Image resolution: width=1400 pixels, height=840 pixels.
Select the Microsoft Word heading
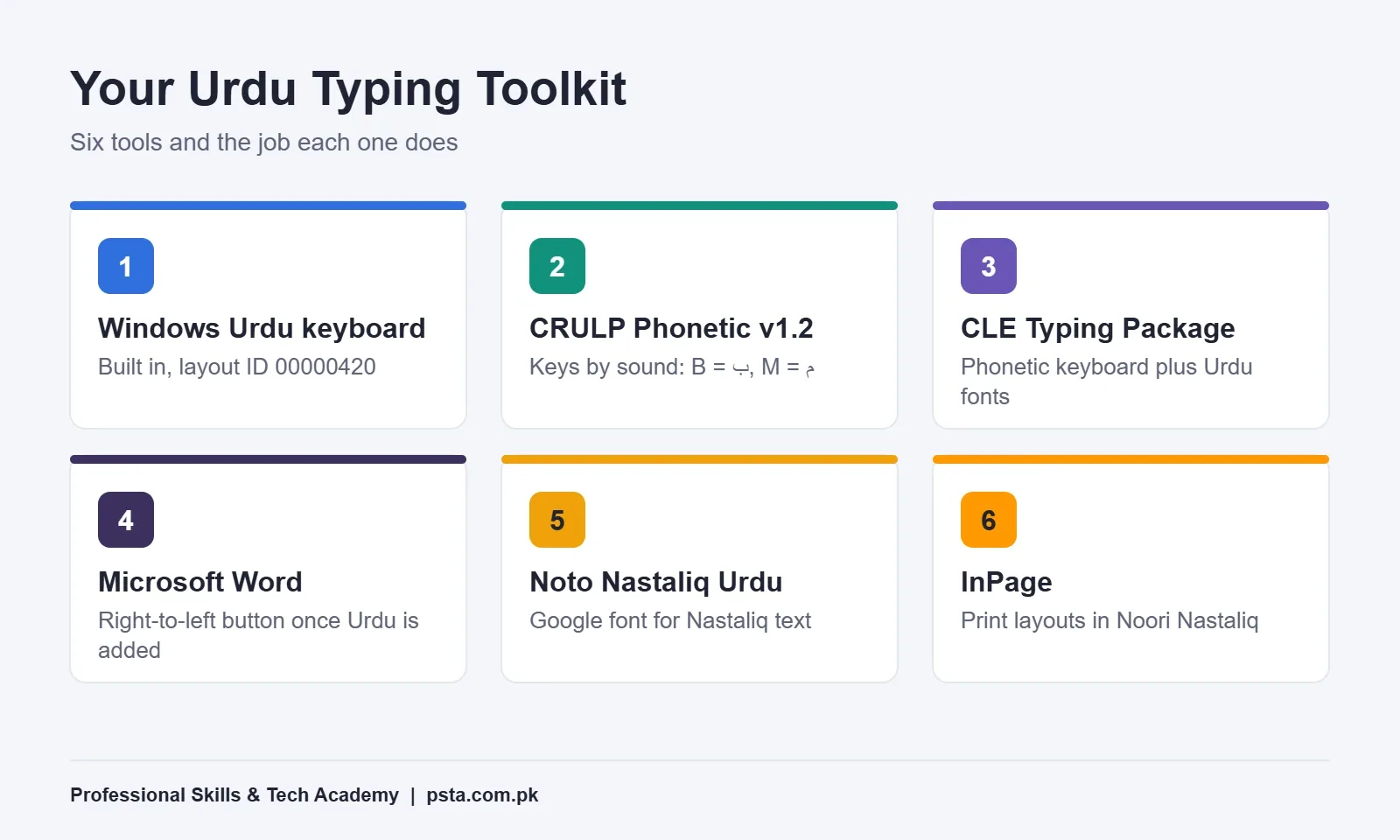(x=200, y=582)
